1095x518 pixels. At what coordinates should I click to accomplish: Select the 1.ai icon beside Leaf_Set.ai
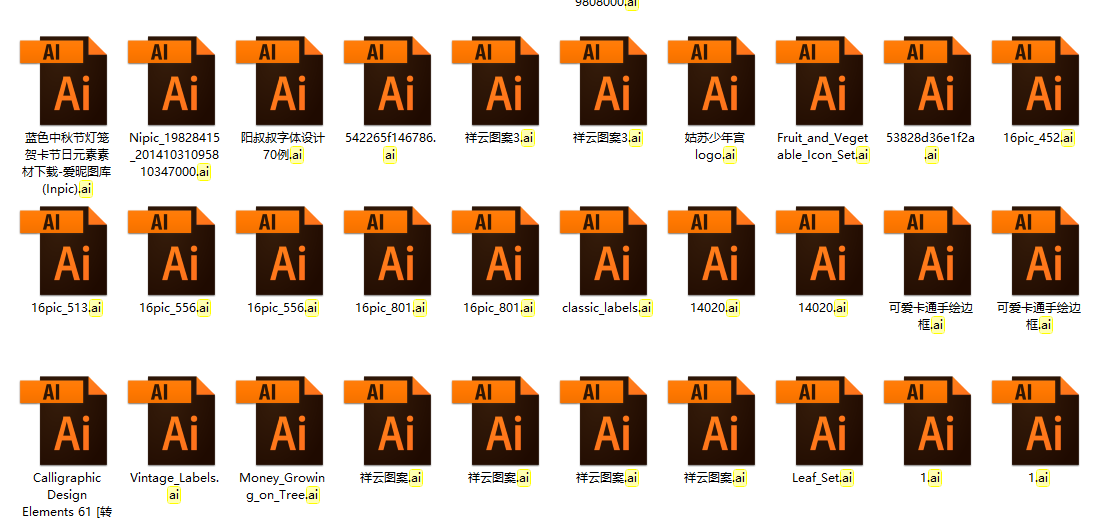(x=927, y=421)
